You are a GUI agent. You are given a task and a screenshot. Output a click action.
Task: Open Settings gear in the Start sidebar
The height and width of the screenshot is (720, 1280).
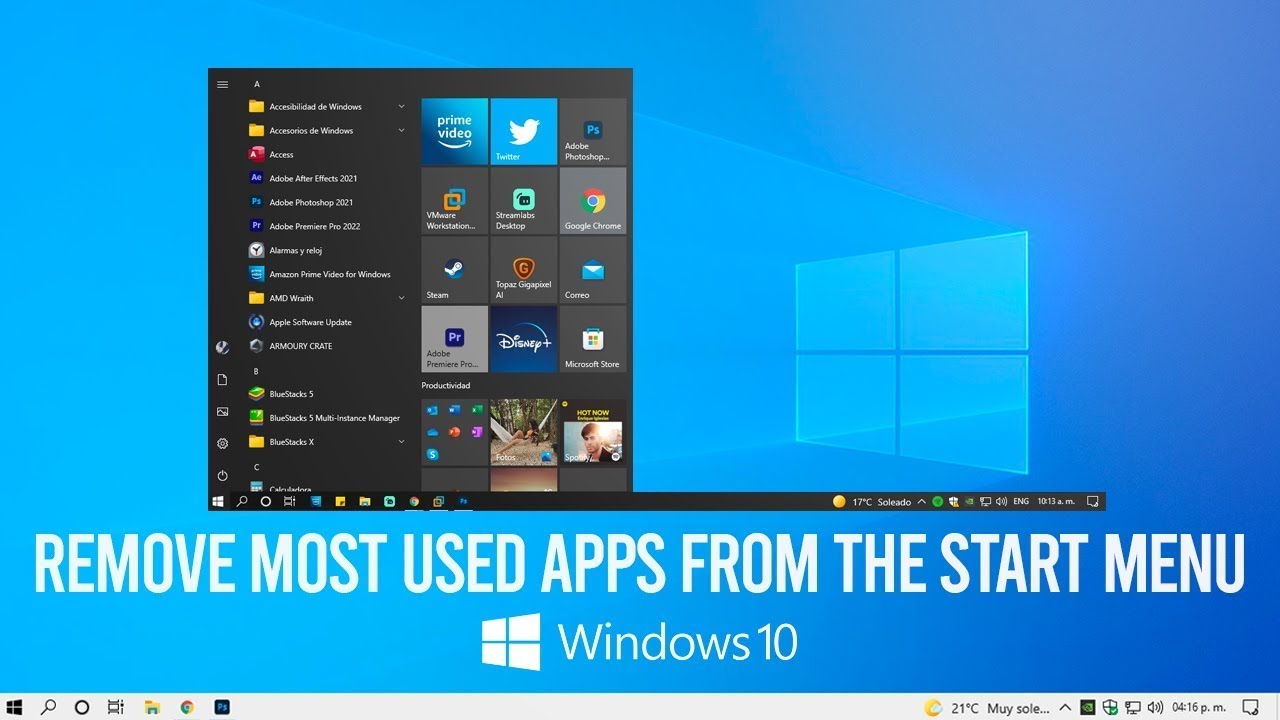[223, 443]
